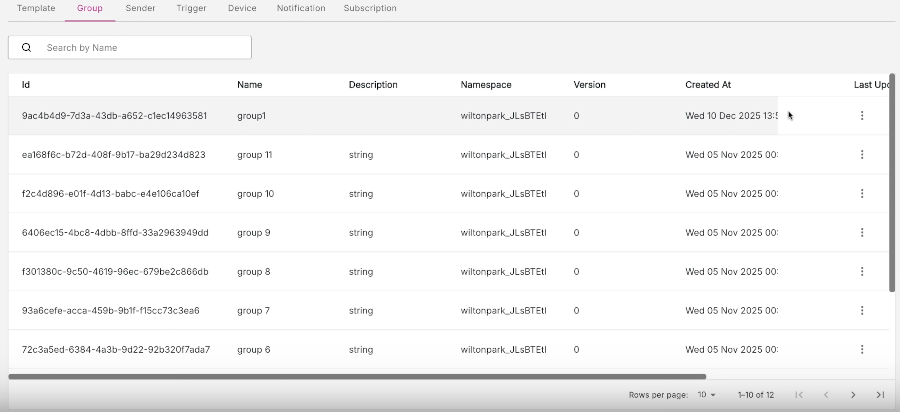
Task: Expand the Rows per page dropdown
Action: click(706, 395)
